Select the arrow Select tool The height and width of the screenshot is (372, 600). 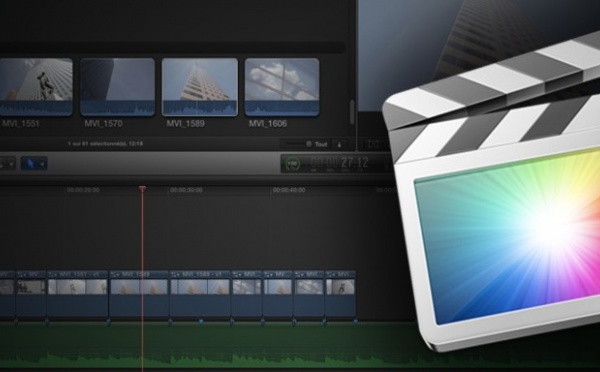(31, 164)
